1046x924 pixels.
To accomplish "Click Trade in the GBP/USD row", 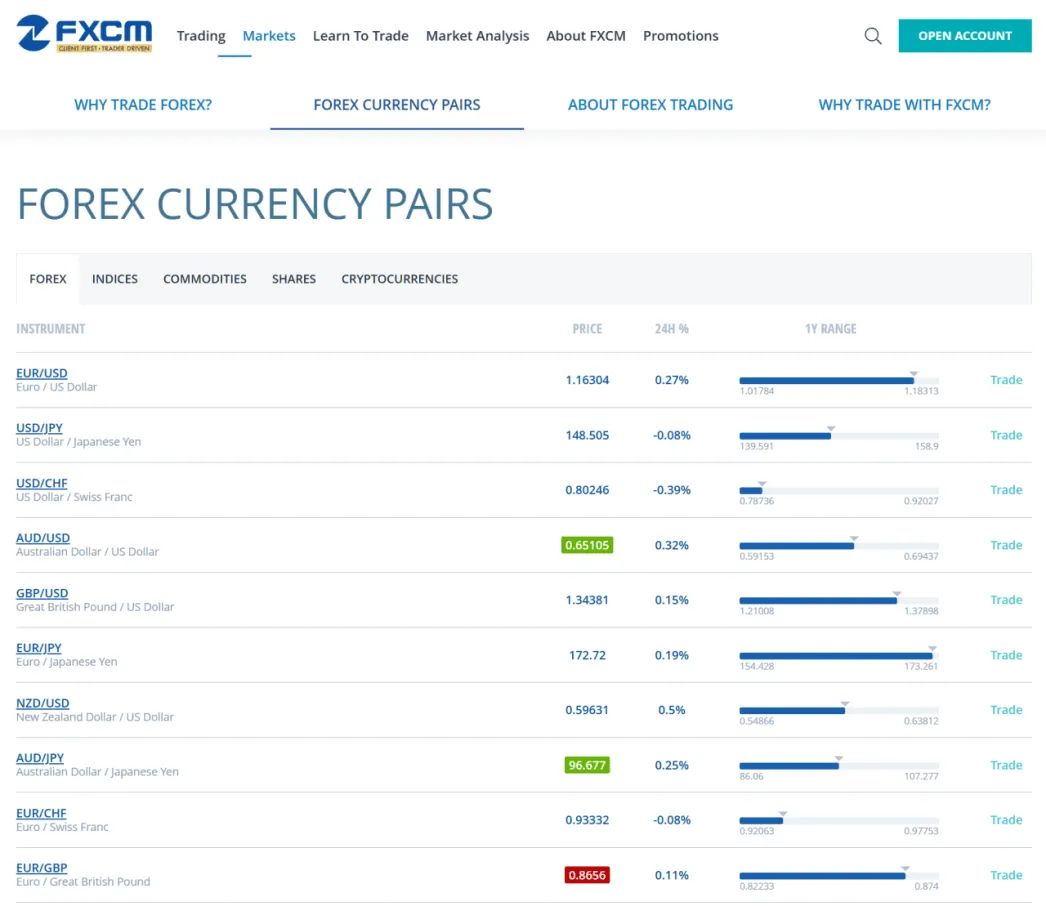I will coord(1006,600).
